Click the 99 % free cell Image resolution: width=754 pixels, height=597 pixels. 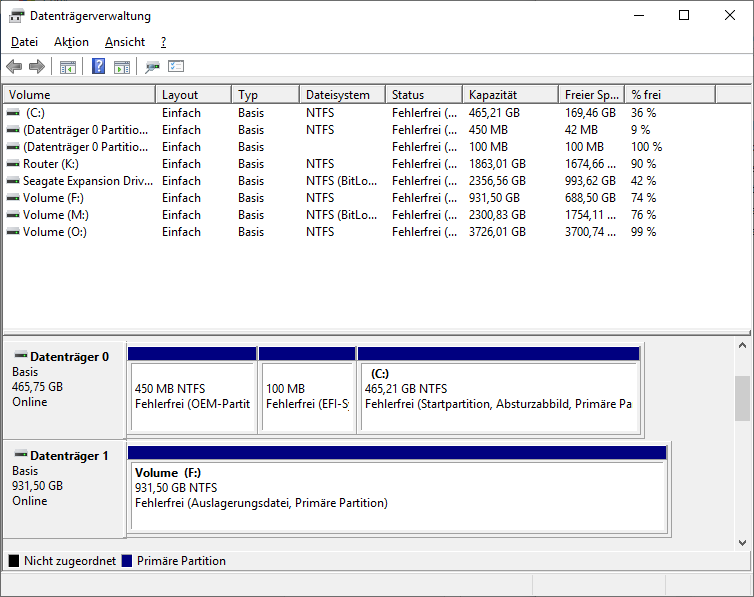643,232
